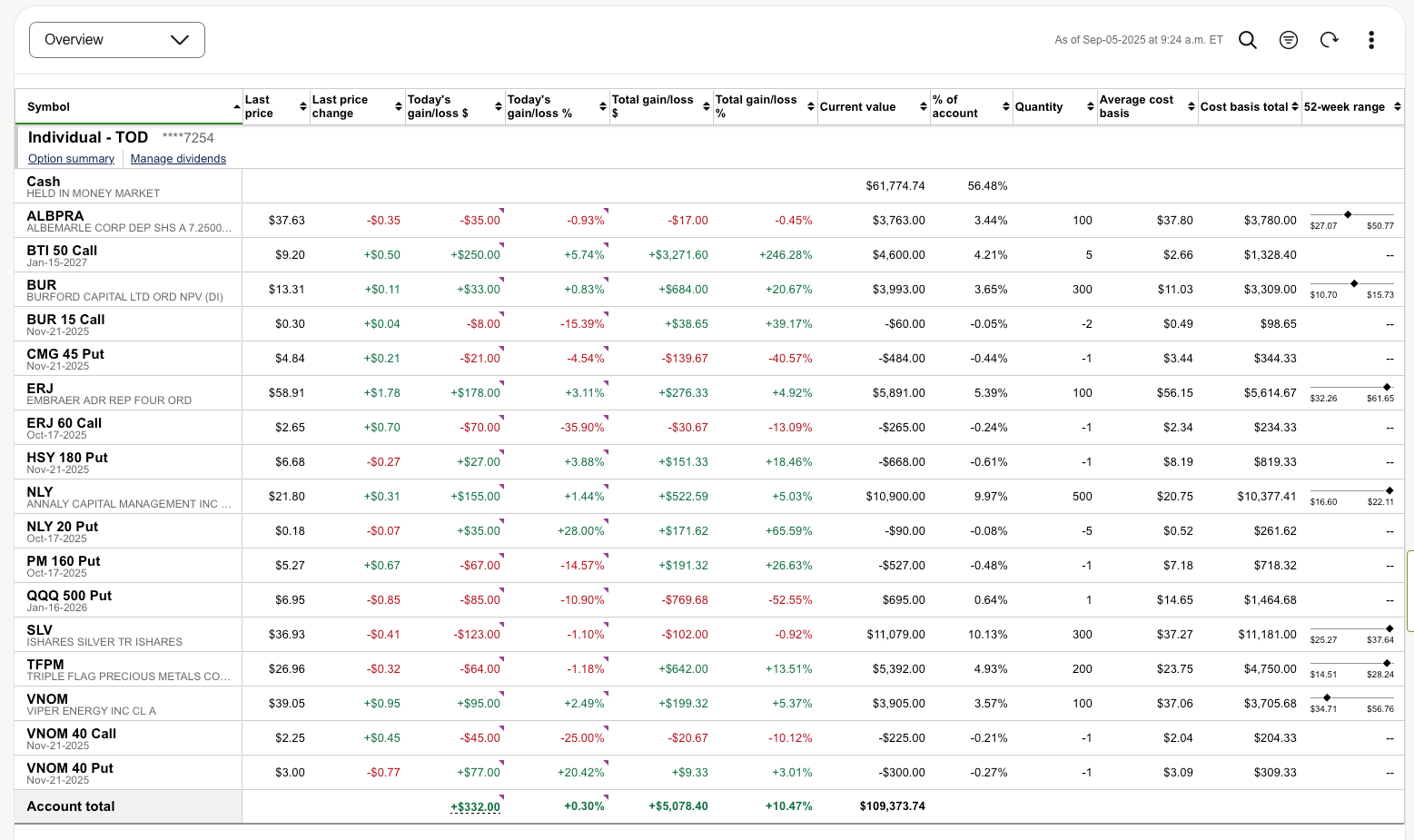Sort by Total gain/loss % column
1414x840 pixels.
766,106
